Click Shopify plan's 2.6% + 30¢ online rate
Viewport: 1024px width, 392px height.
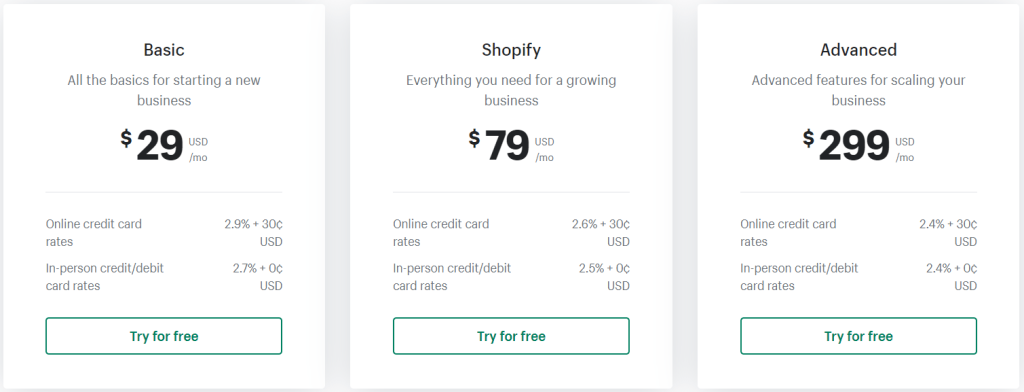[601, 233]
